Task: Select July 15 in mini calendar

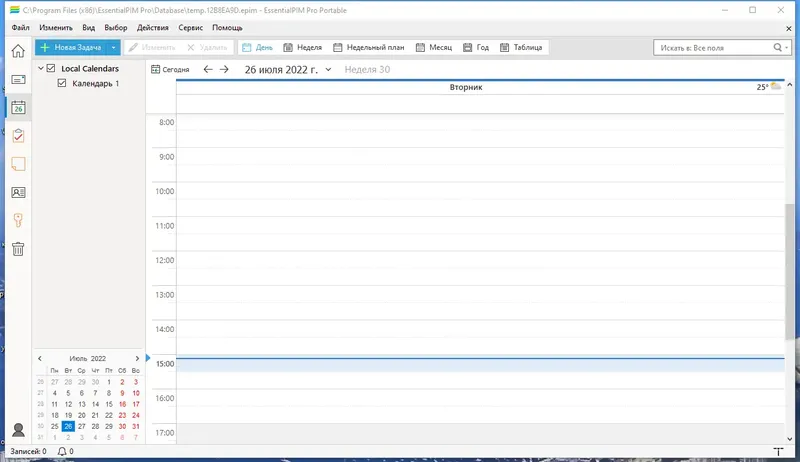Action: (109, 404)
